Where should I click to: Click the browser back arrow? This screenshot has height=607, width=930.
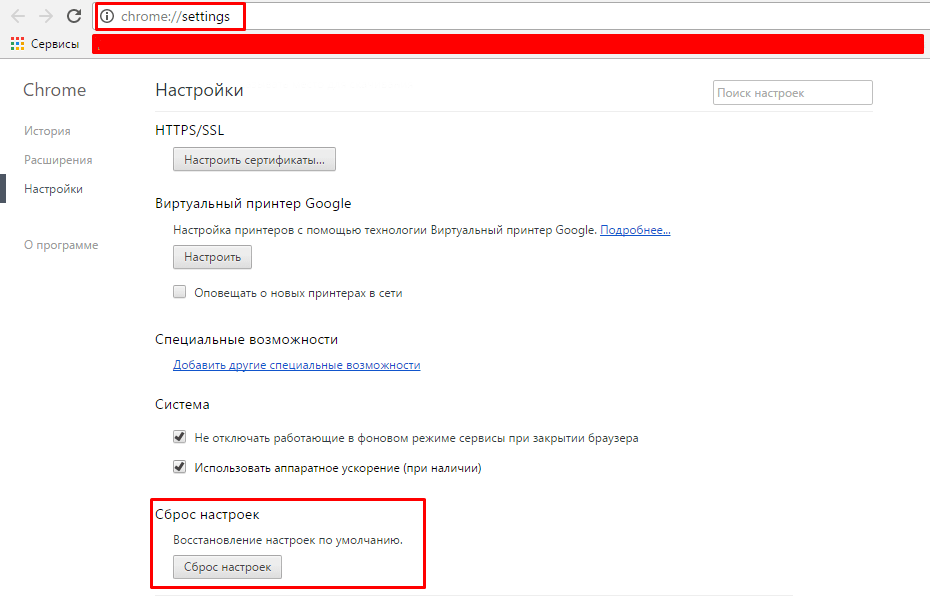tap(18, 16)
